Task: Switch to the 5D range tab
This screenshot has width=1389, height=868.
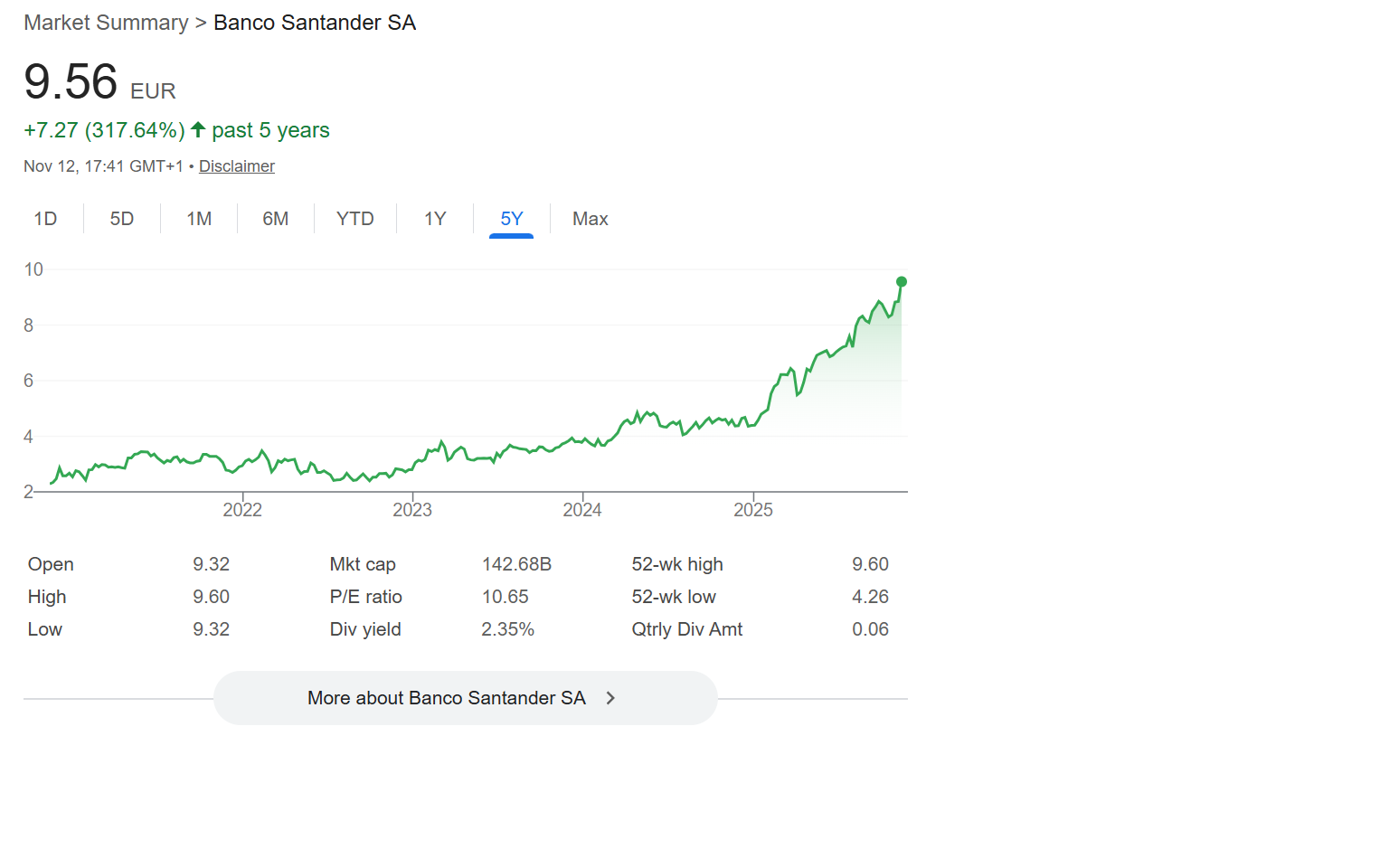Action: (122, 219)
